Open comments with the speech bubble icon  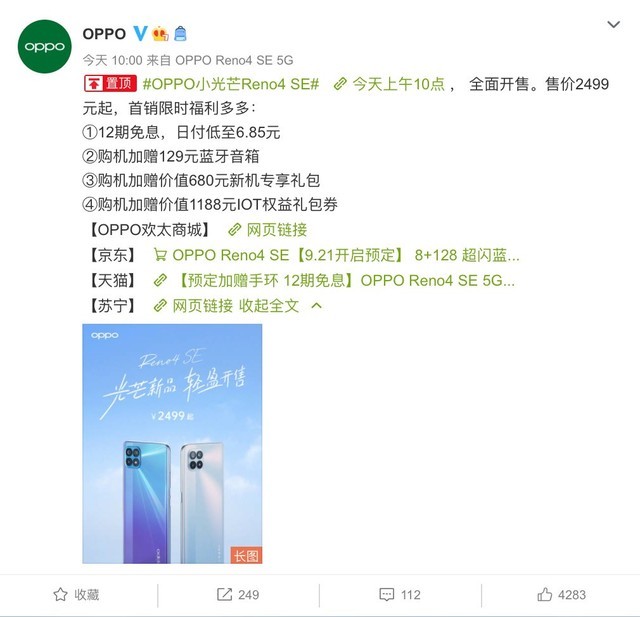[x=387, y=595]
